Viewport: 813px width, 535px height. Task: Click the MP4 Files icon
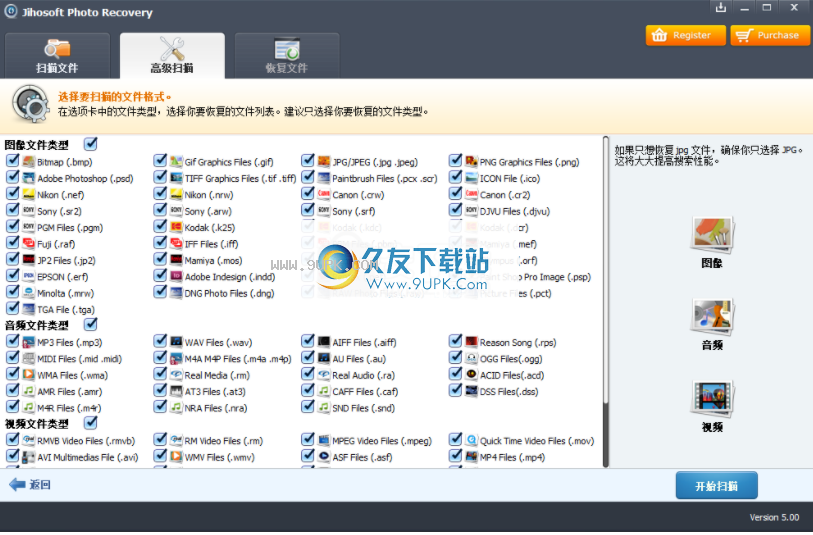(471, 457)
